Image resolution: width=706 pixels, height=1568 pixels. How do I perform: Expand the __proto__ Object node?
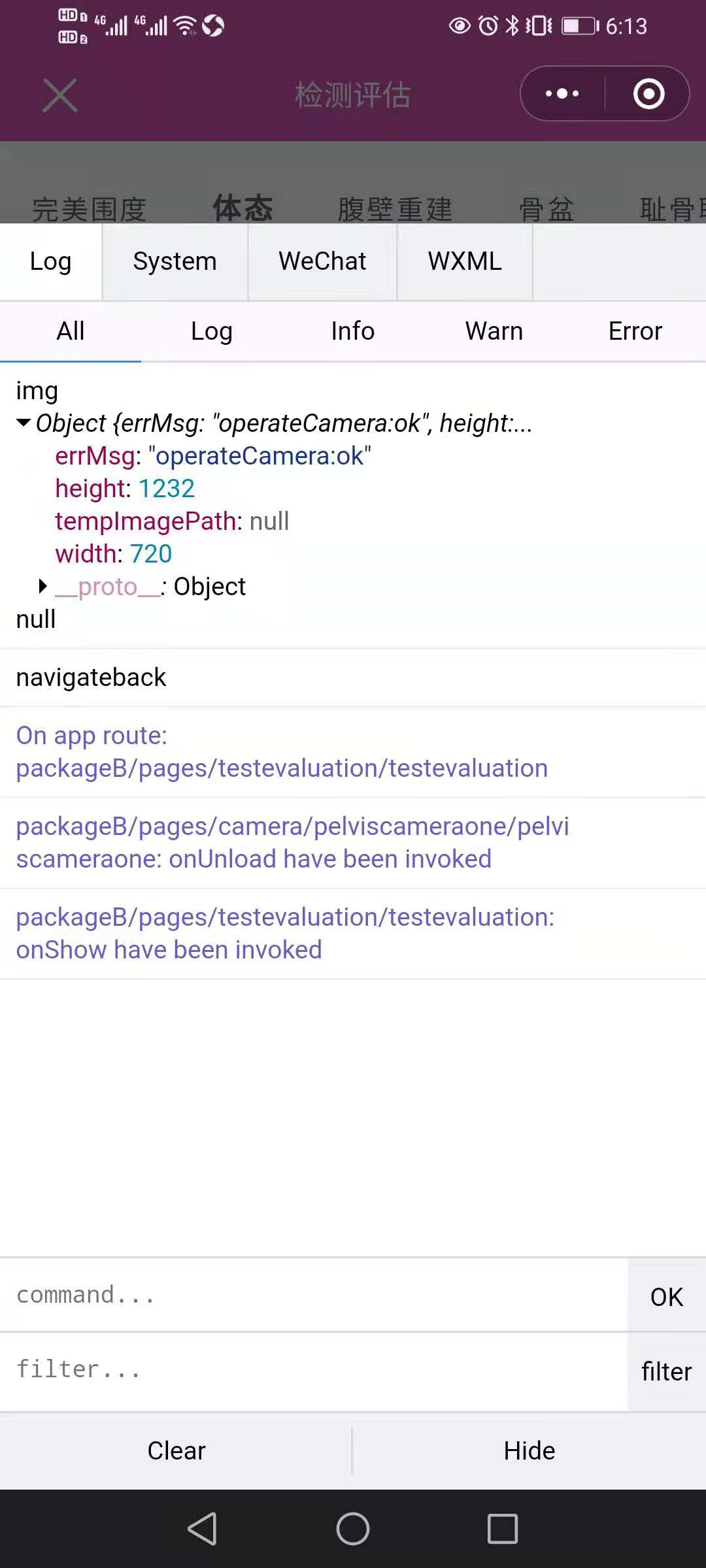tap(43, 586)
